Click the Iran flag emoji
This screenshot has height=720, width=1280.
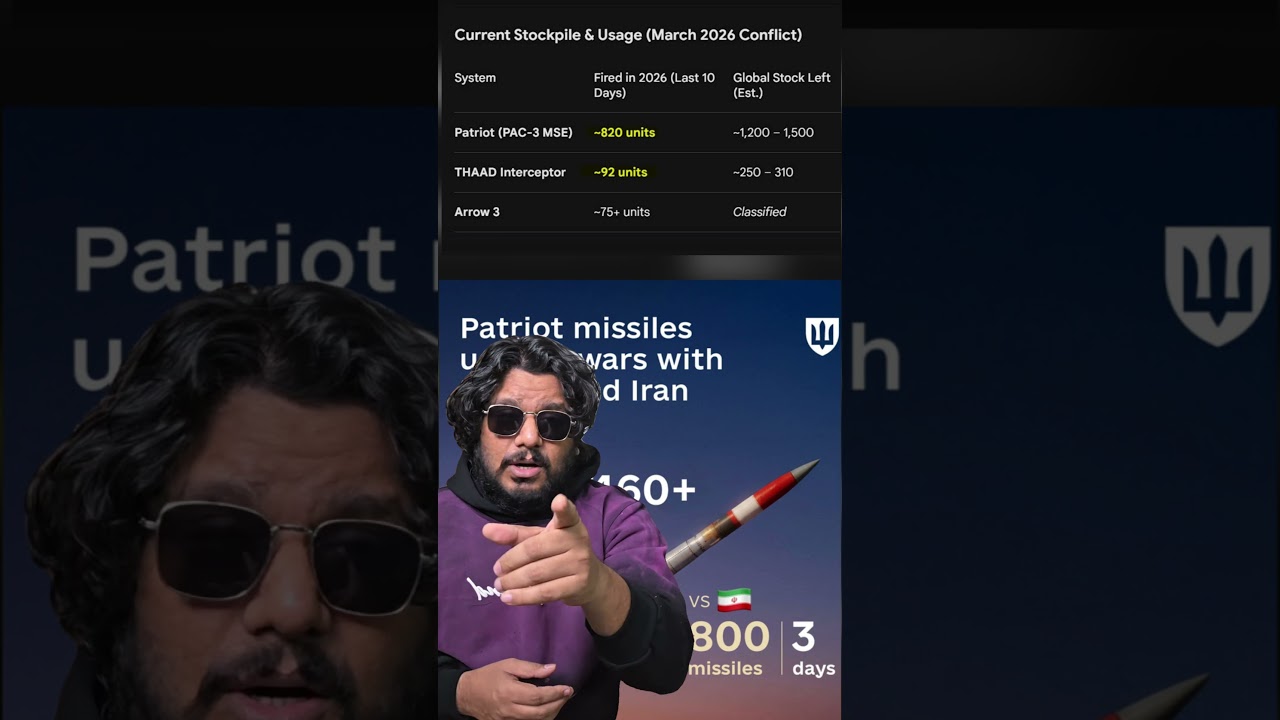(x=735, y=601)
